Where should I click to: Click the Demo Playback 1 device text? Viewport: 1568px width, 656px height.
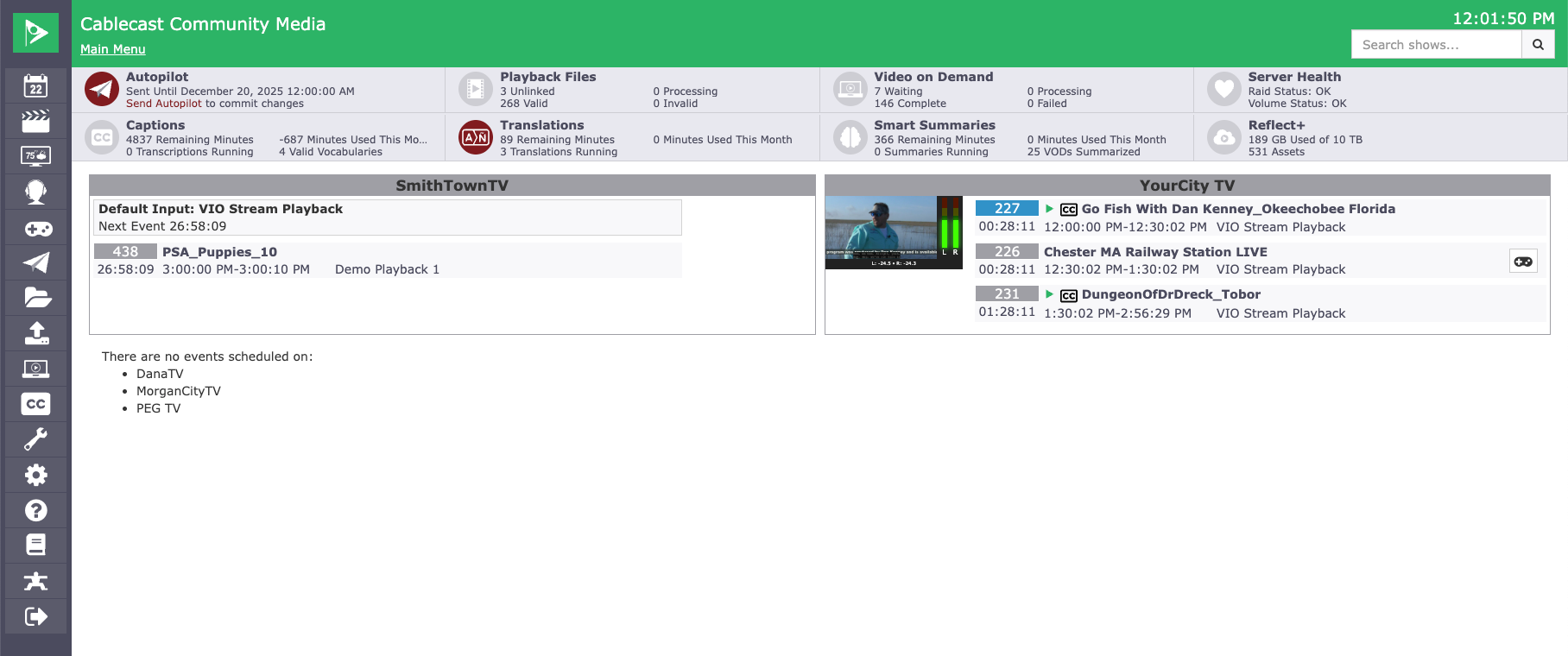coord(387,269)
